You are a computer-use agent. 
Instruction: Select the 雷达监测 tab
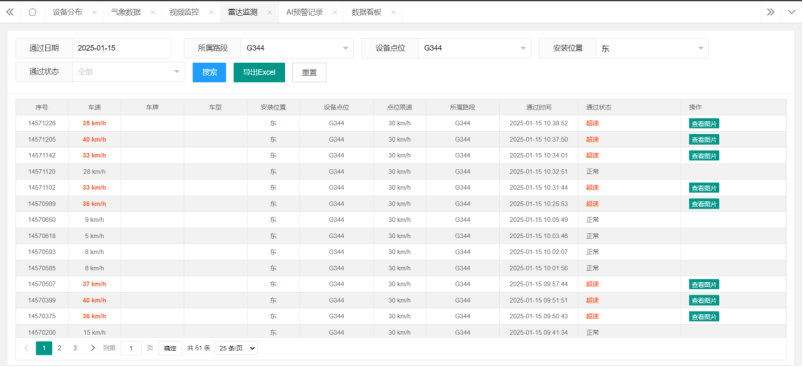pyautogui.click(x=242, y=12)
